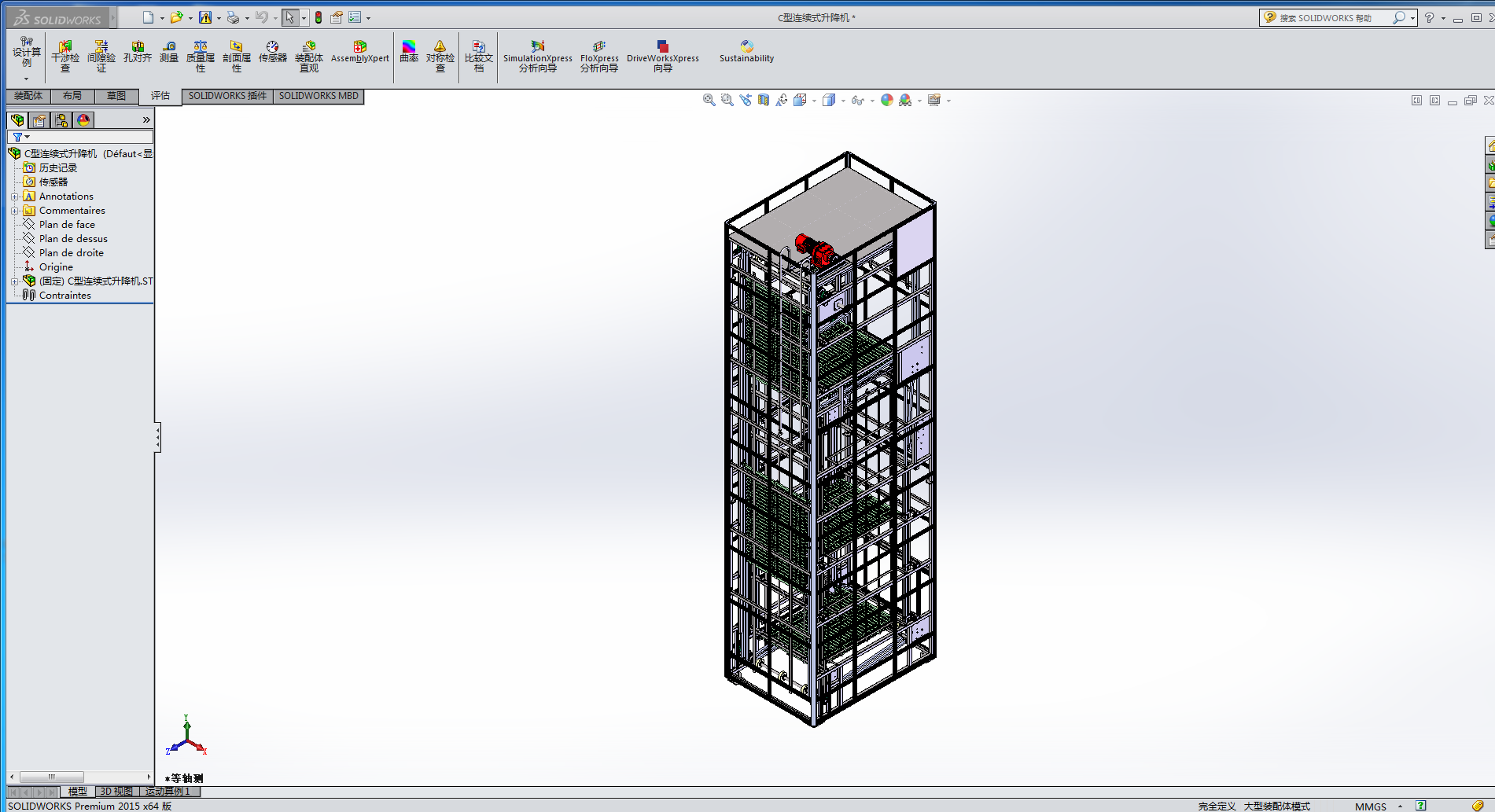Toggle the rebuild traffic light icon
This screenshot has height=812, width=1495.
pos(319,17)
